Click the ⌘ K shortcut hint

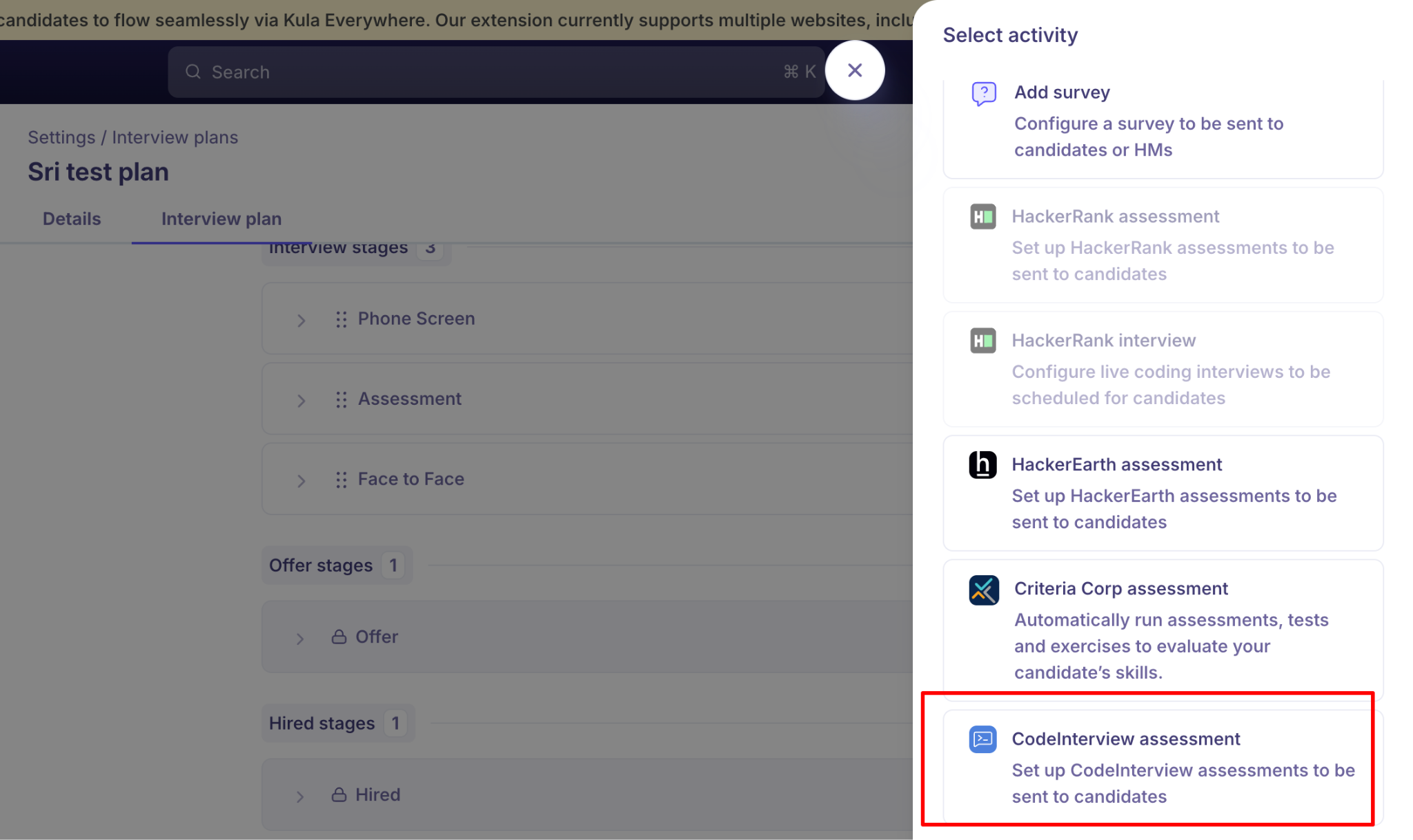(800, 72)
